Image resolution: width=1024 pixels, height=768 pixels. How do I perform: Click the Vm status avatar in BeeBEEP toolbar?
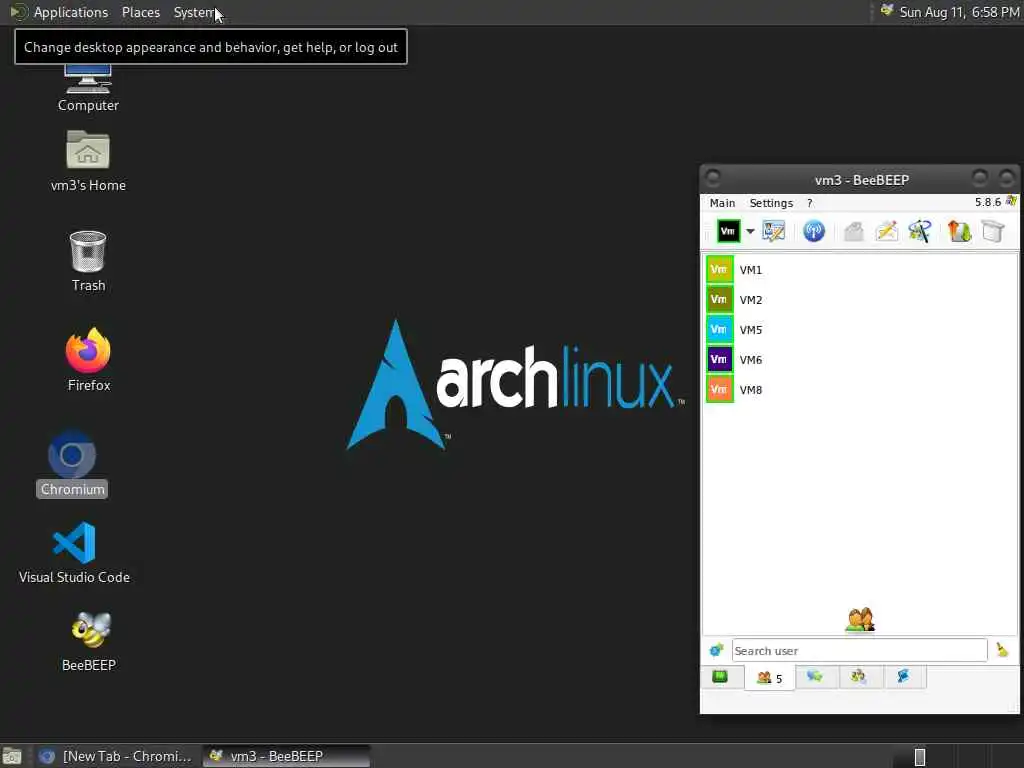(x=728, y=231)
